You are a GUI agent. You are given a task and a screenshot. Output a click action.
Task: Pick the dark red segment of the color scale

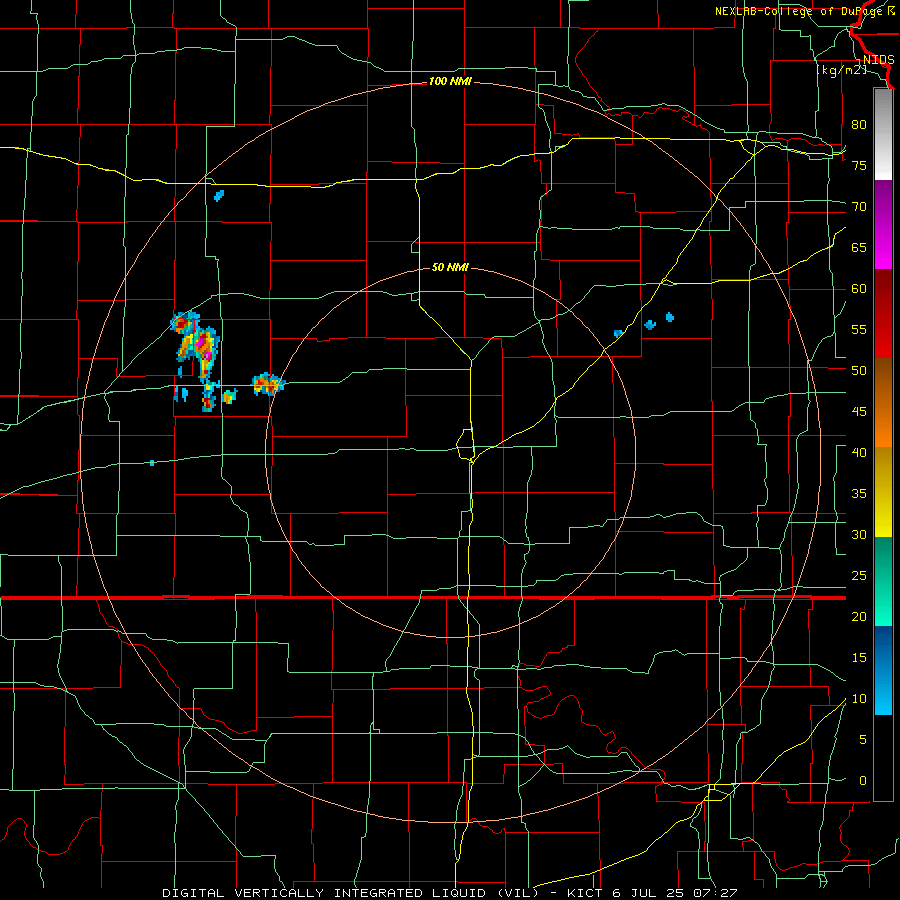(x=883, y=313)
